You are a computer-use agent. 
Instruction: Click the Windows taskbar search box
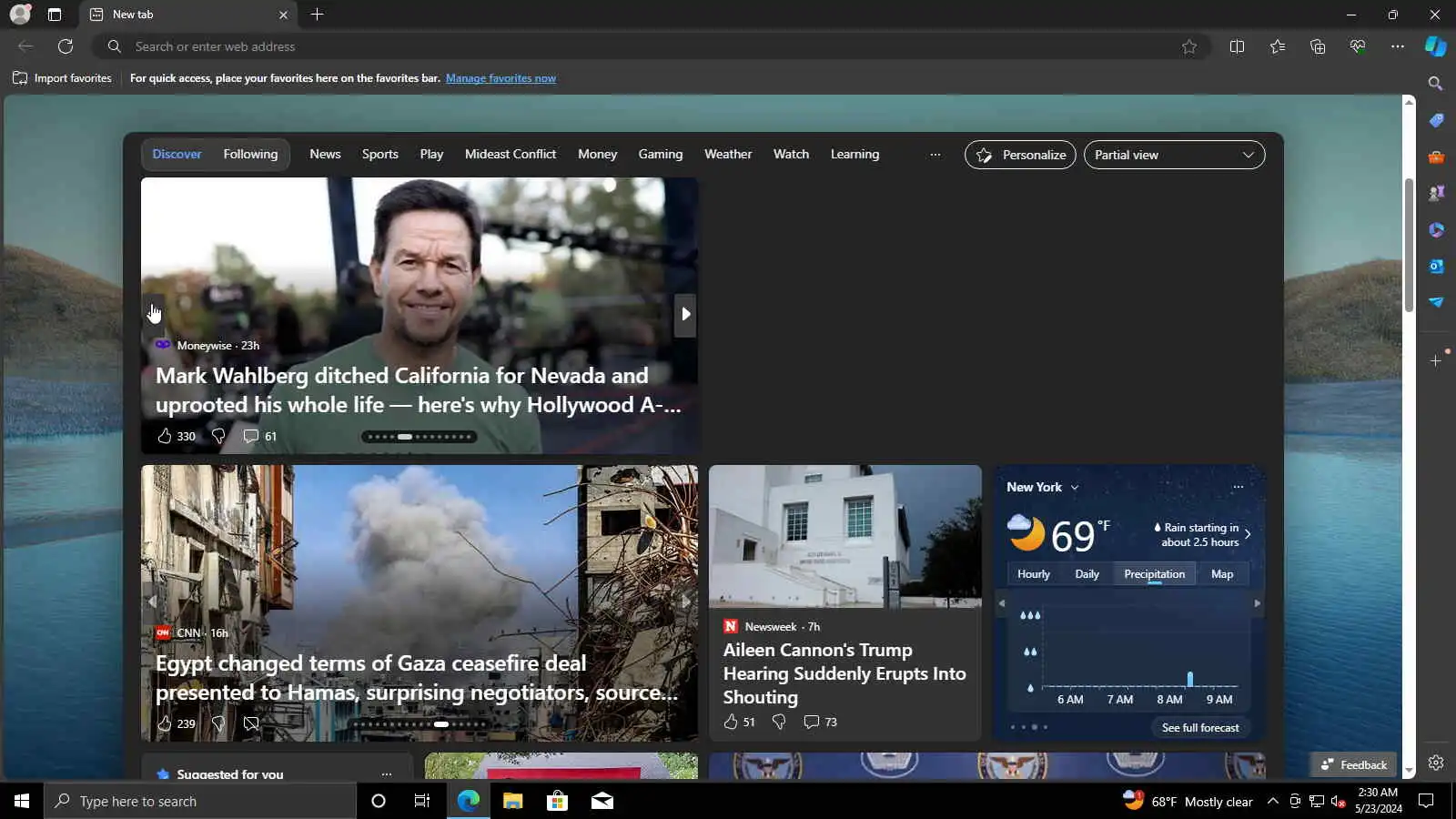(200, 801)
